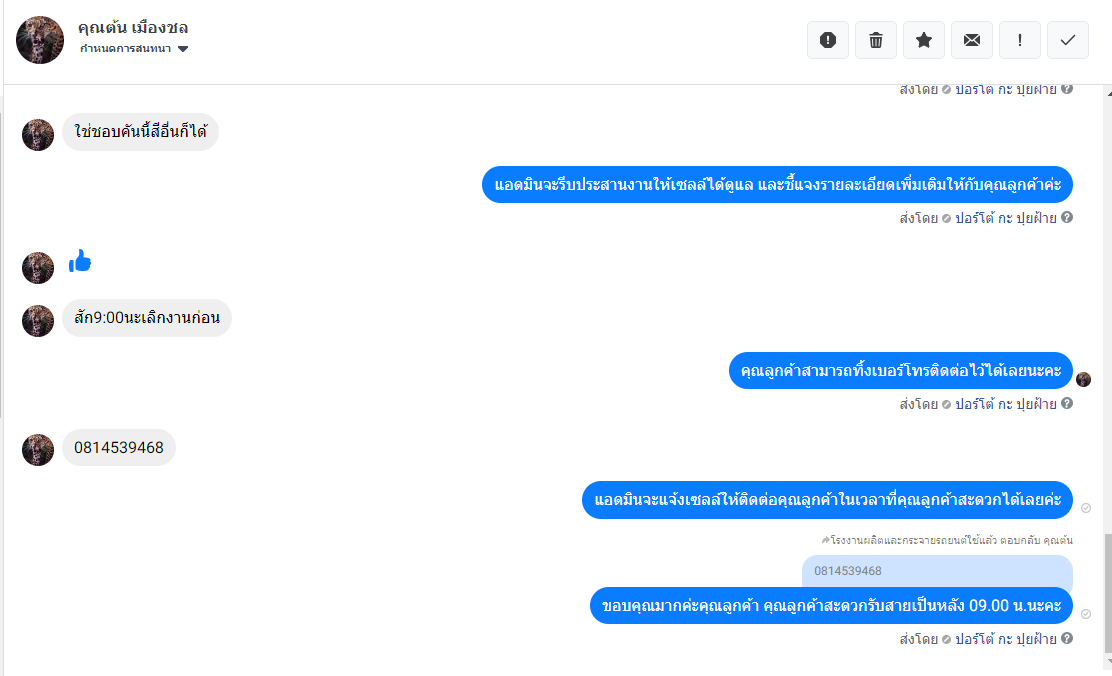Click the spam report icon in header

click(828, 40)
